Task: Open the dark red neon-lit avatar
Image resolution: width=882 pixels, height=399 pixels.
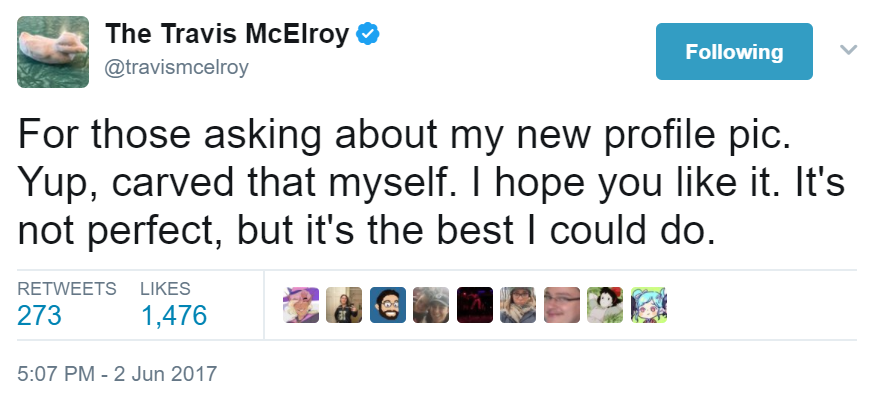Action: click(x=475, y=305)
